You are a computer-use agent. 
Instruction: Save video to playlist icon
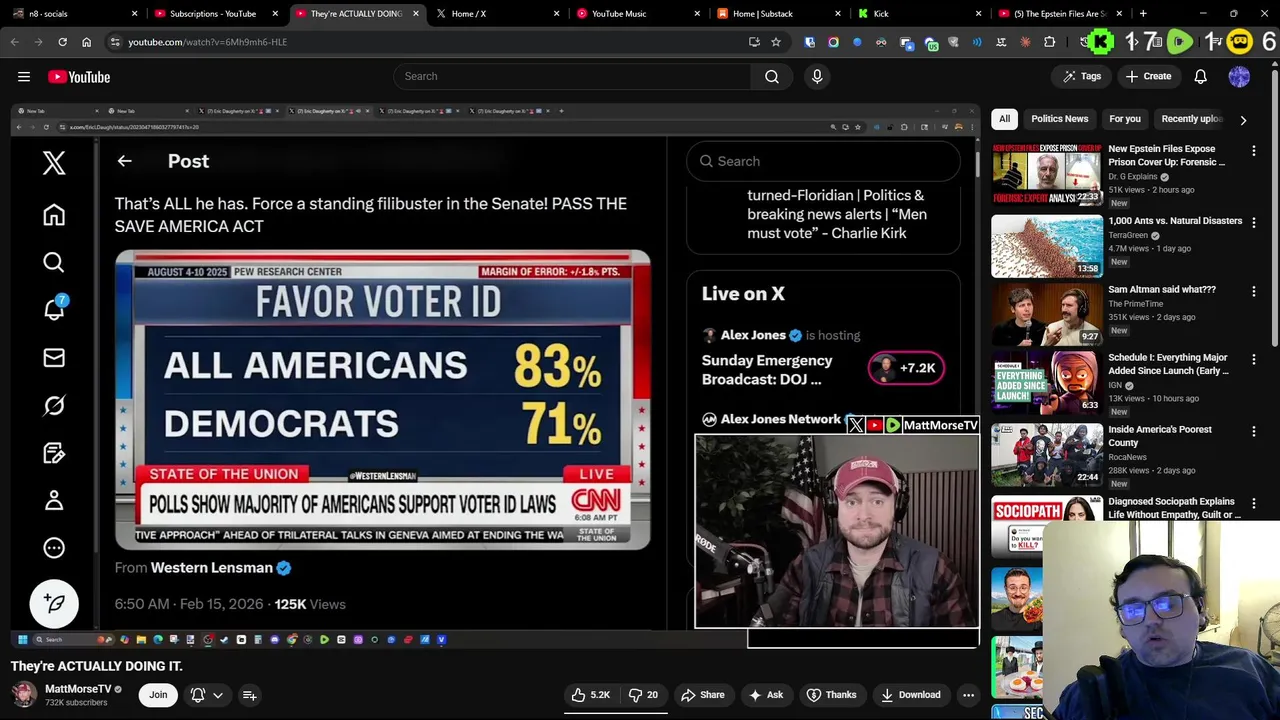coord(250,695)
